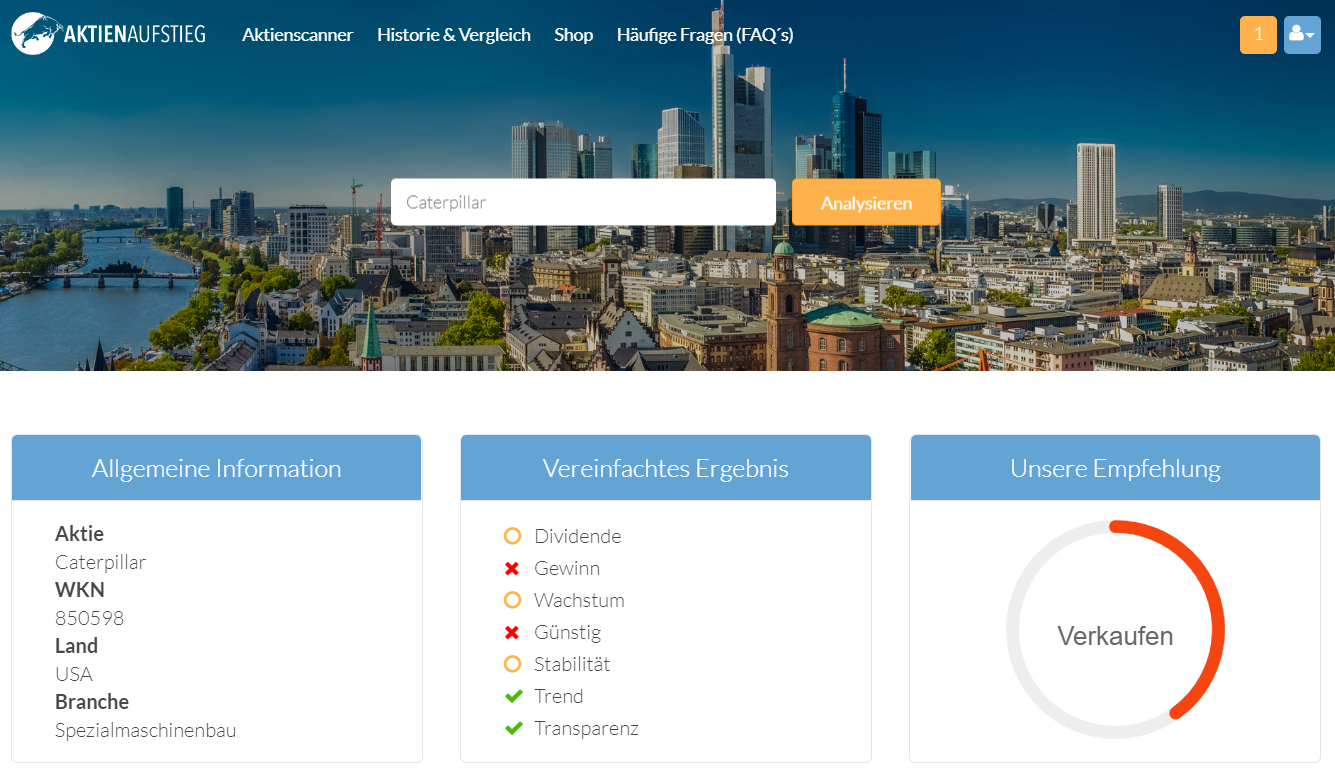The image size is (1335, 778).
Task: Select the WKN value 850598
Action: tap(90, 618)
